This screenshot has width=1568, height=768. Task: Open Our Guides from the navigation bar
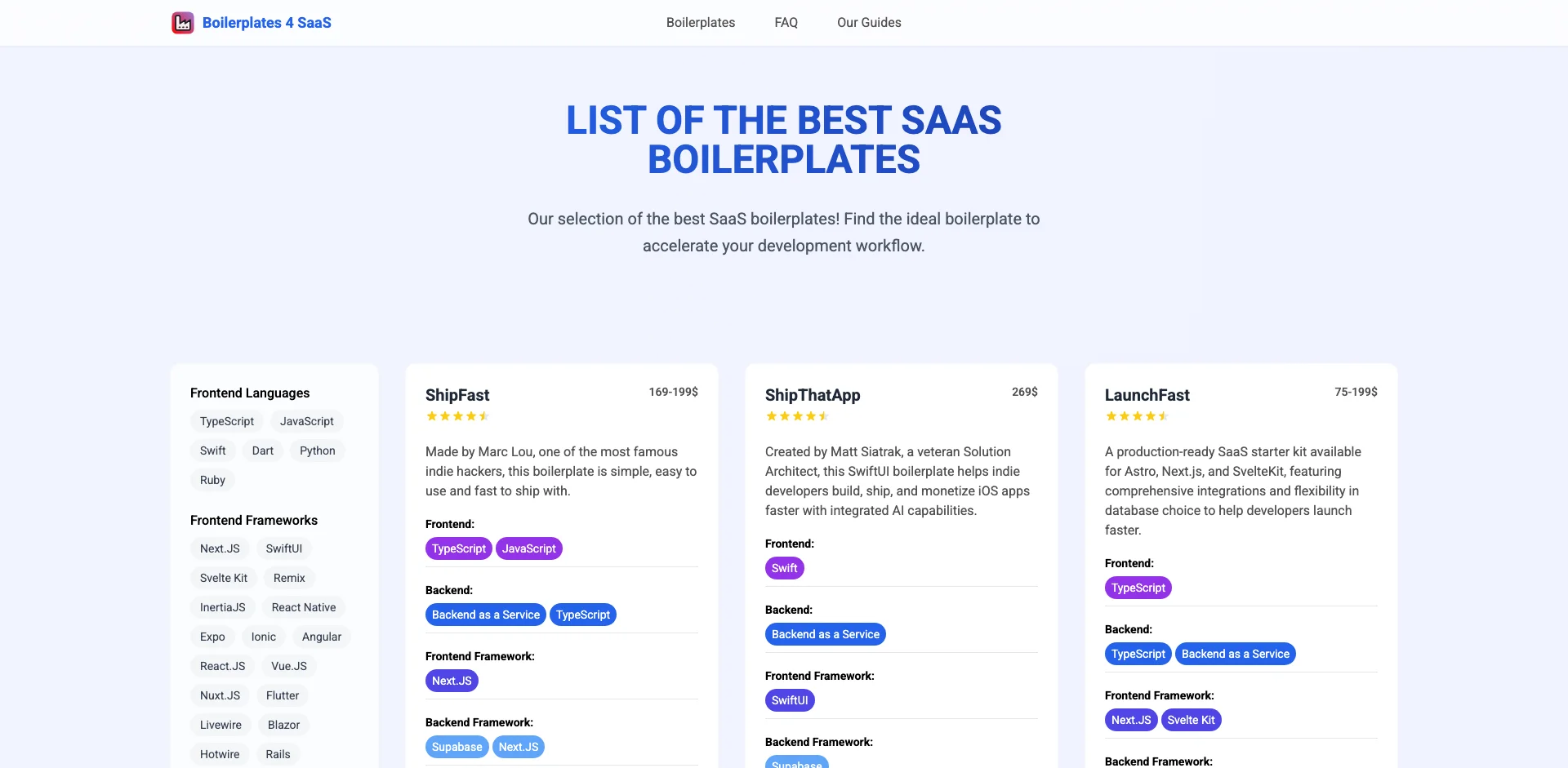(x=869, y=22)
